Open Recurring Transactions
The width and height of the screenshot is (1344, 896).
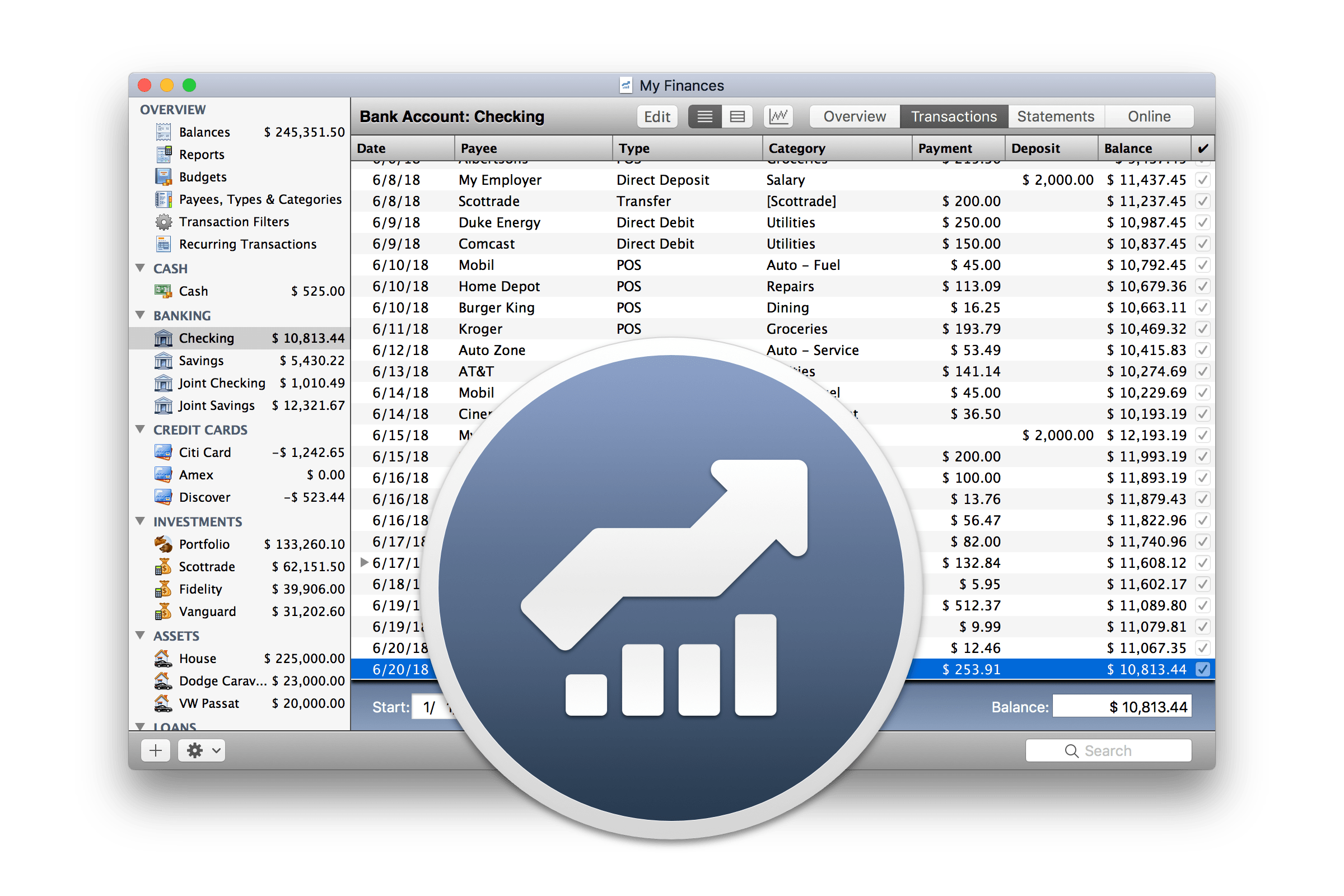point(248,244)
